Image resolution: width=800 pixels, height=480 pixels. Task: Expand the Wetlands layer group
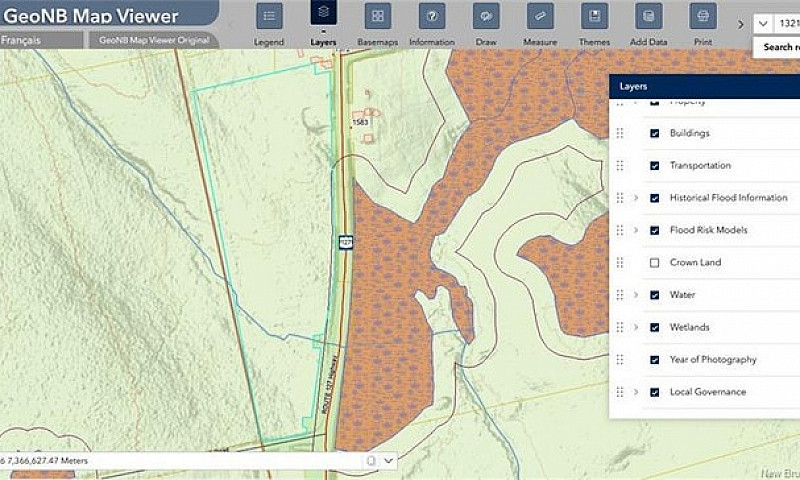click(x=636, y=327)
